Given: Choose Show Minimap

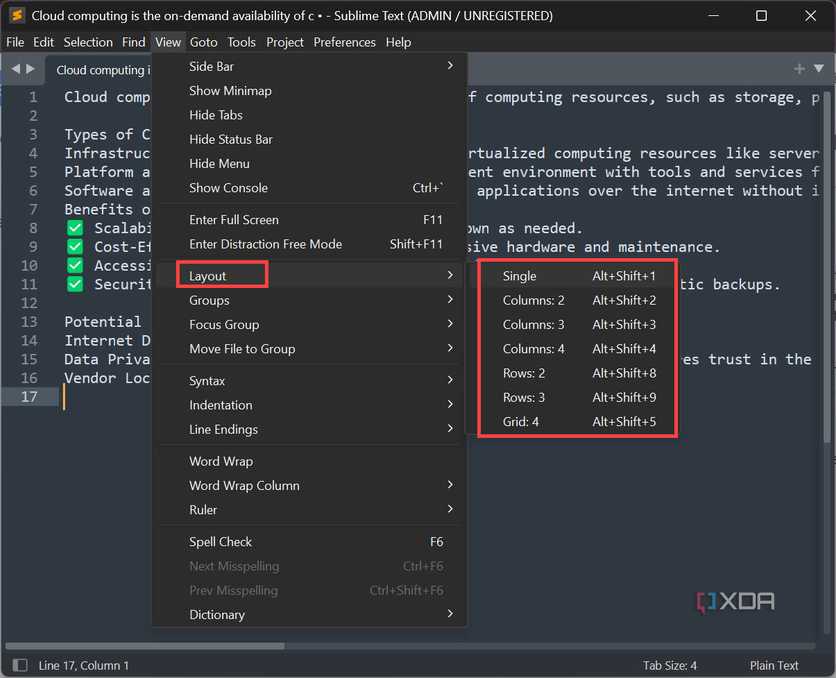Looking at the screenshot, I should click(x=310, y=91).
